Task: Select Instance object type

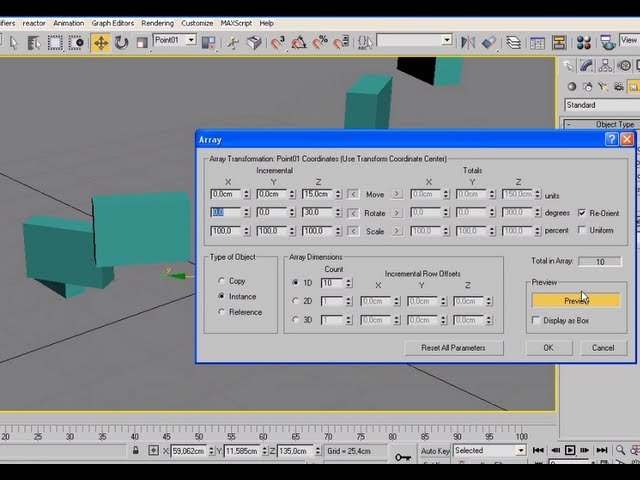Action: 222,296
